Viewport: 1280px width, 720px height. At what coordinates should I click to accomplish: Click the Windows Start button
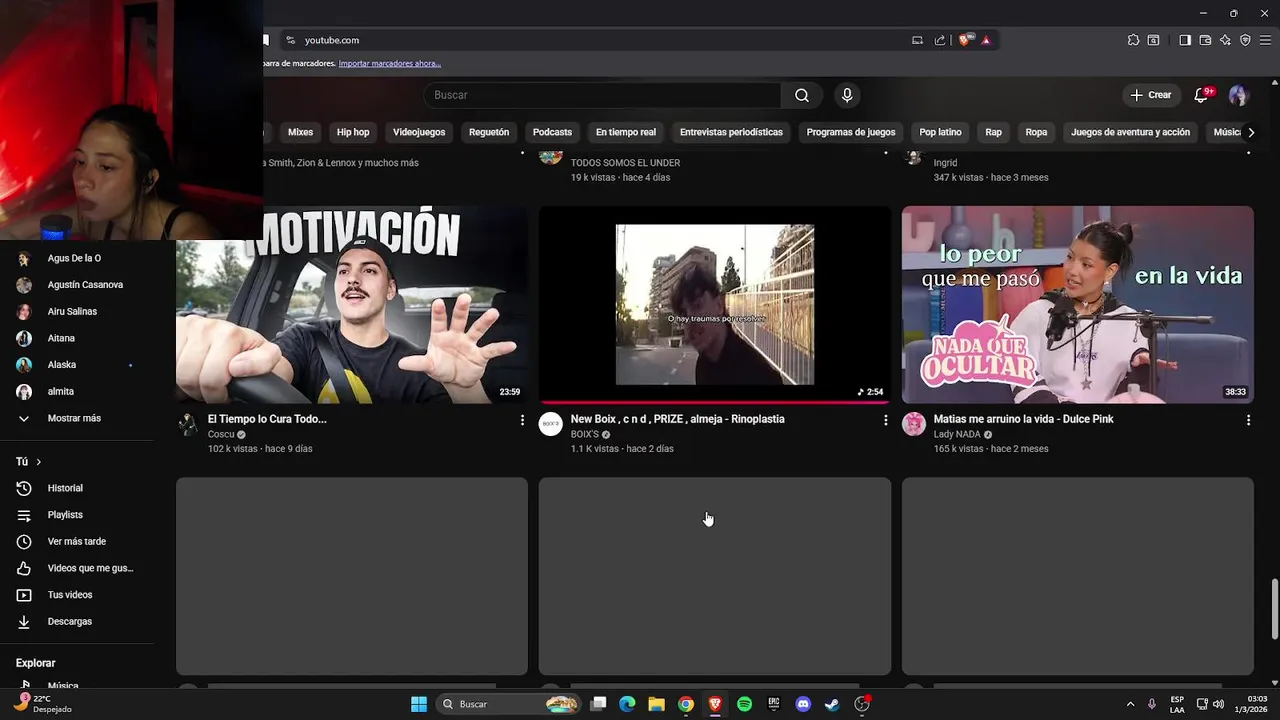tap(419, 704)
